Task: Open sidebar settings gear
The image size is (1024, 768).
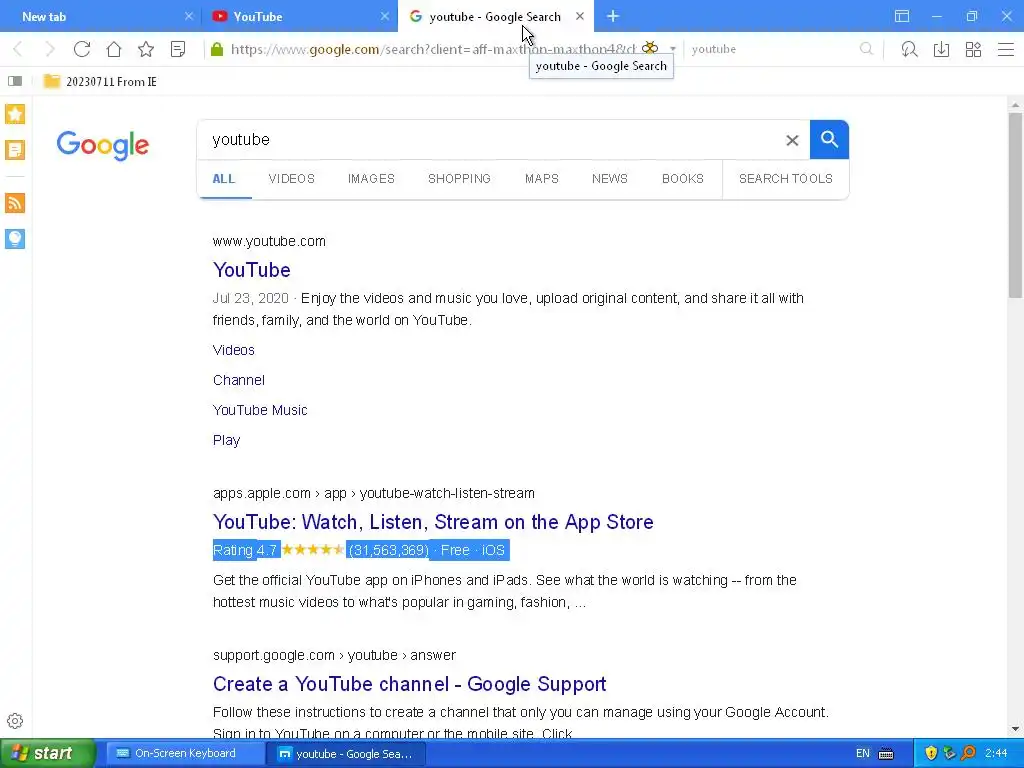Action: coord(15,721)
